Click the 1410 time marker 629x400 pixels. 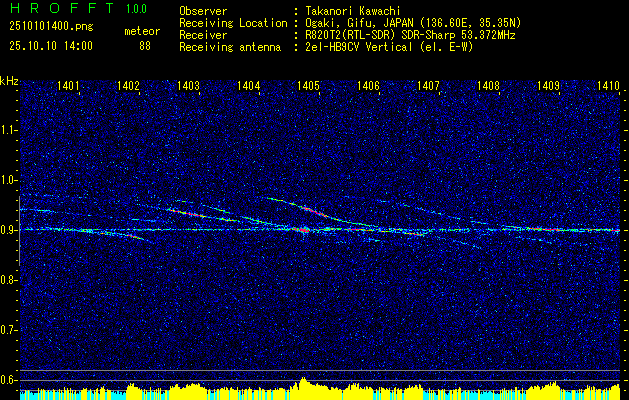pyautogui.click(x=609, y=85)
